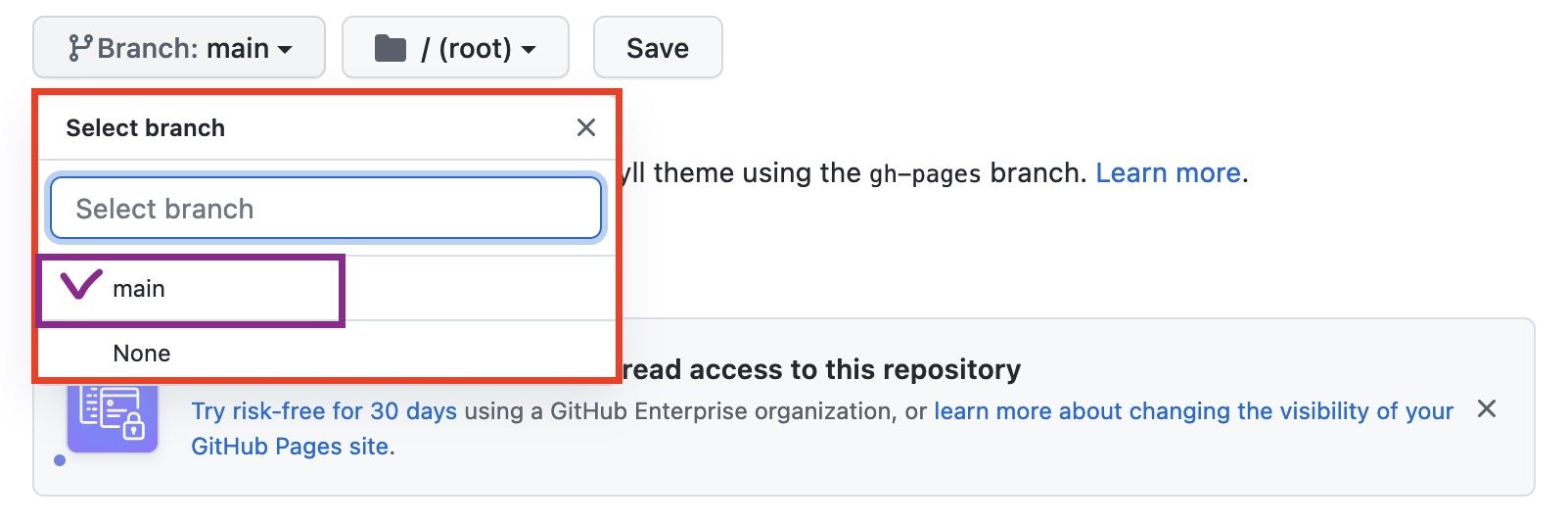Click the purple checkmark next to main
The height and width of the screenshot is (523, 1568).
[81, 285]
